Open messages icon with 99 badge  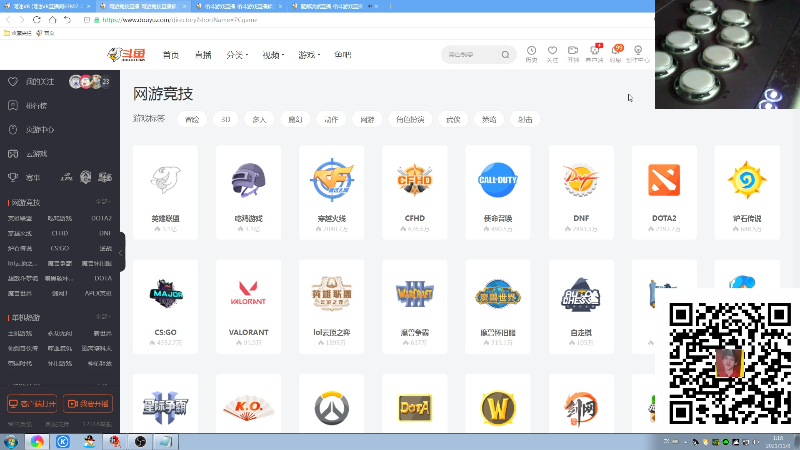point(616,54)
